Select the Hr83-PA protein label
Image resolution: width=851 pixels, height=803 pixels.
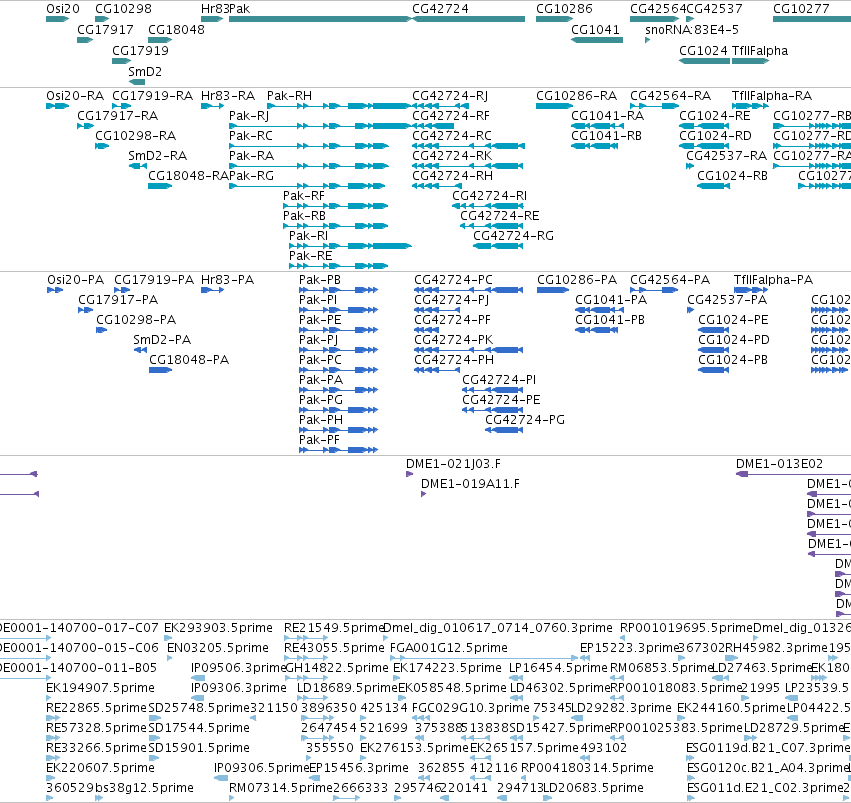point(227,279)
